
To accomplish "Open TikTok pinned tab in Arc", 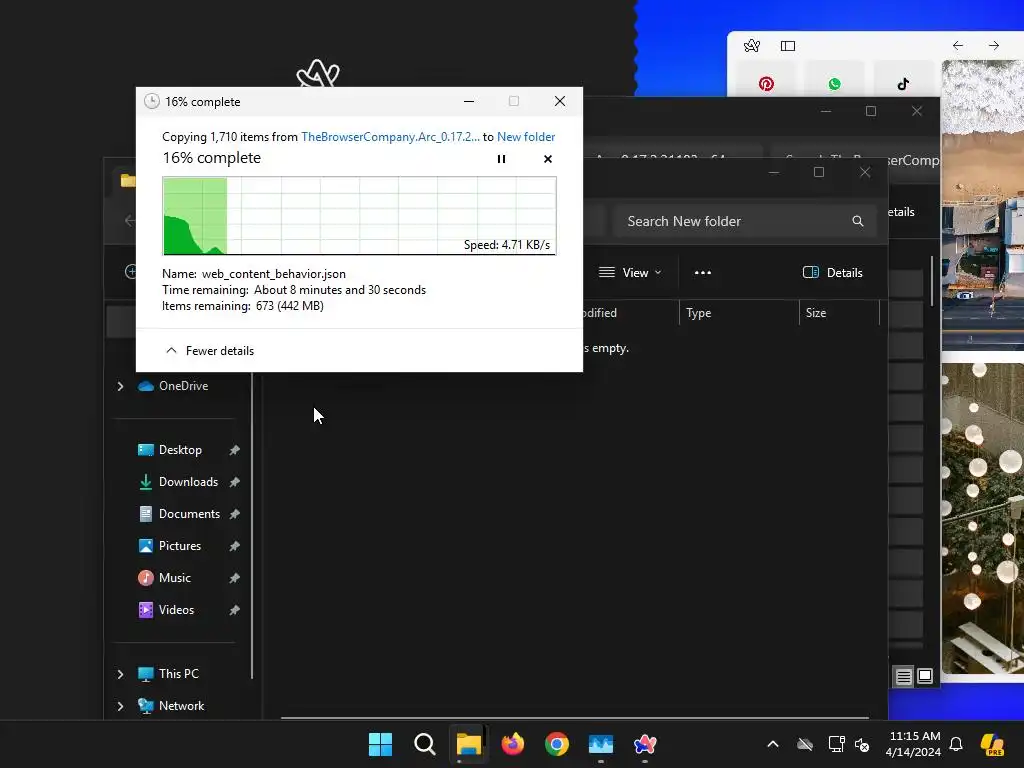I will click(903, 84).
